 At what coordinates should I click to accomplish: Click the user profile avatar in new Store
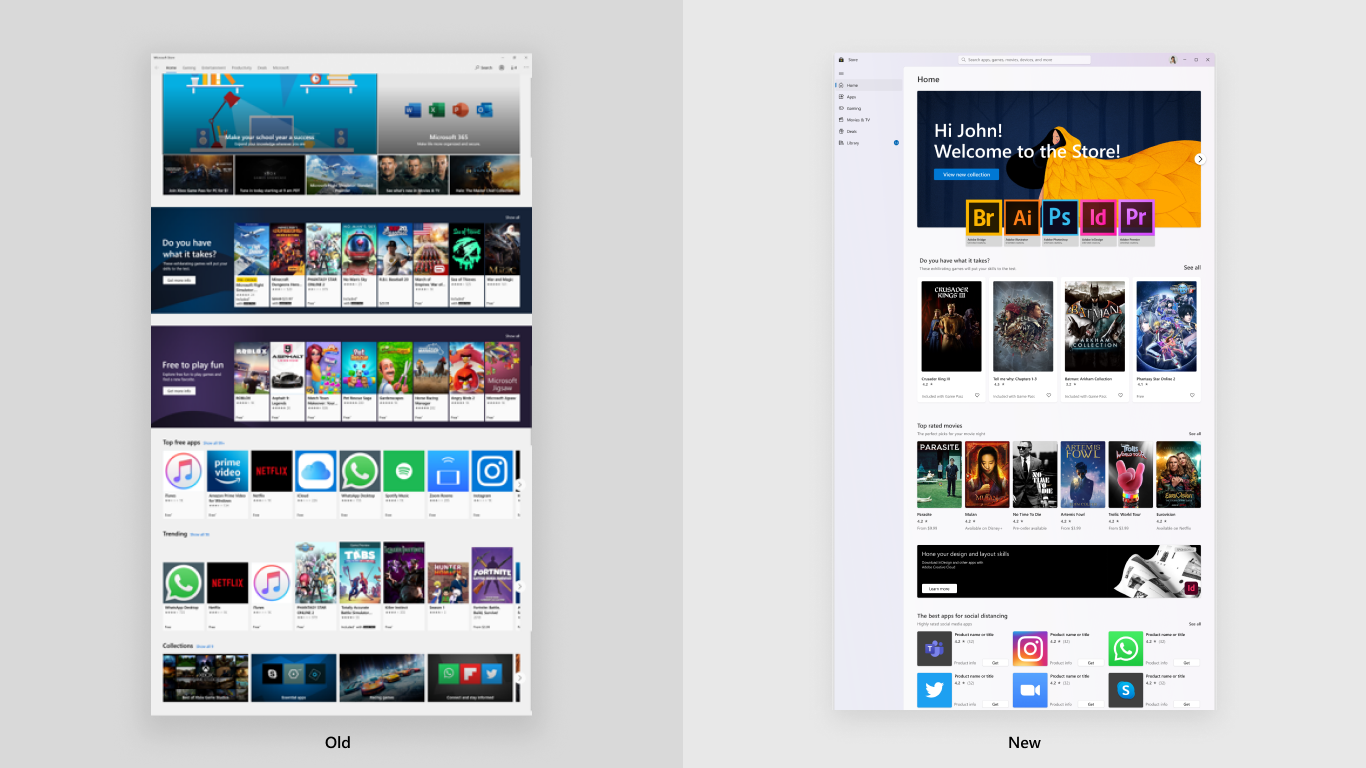pos(1173,60)
